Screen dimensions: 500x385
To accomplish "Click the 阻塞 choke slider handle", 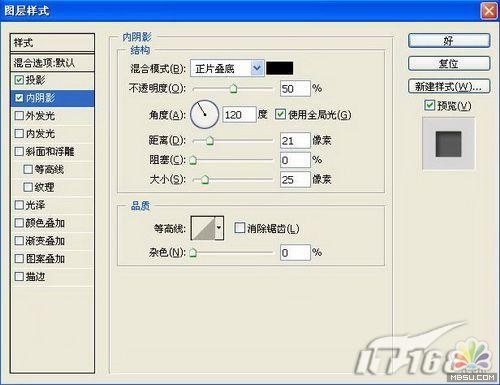I will click(x=193, y=160).
